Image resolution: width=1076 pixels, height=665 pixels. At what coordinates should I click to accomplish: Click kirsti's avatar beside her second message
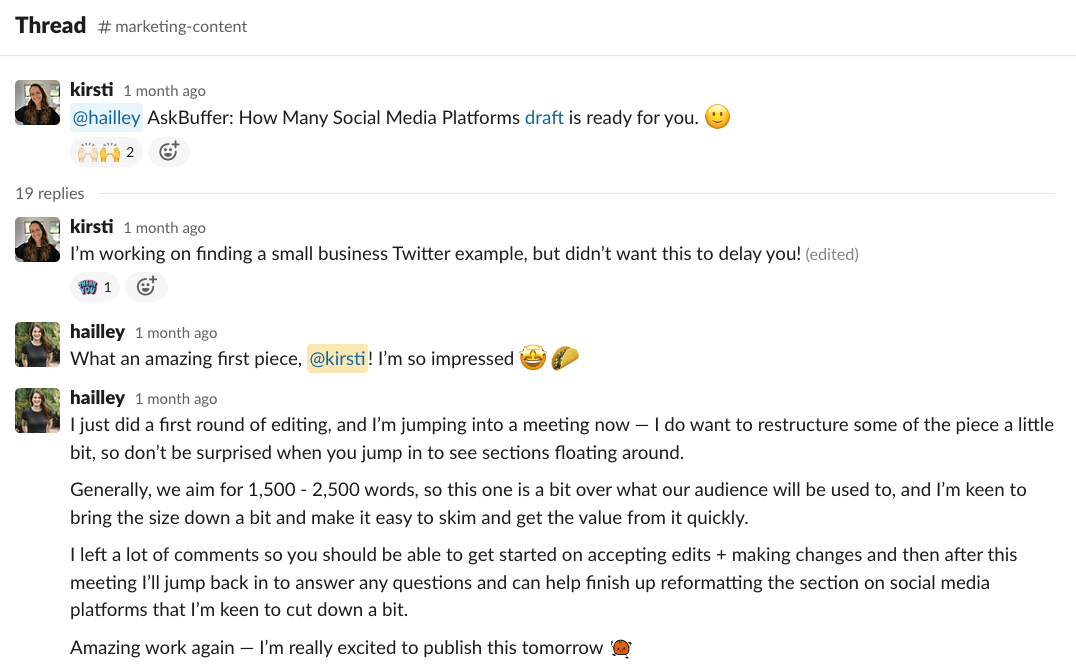[x=37, y=239]
